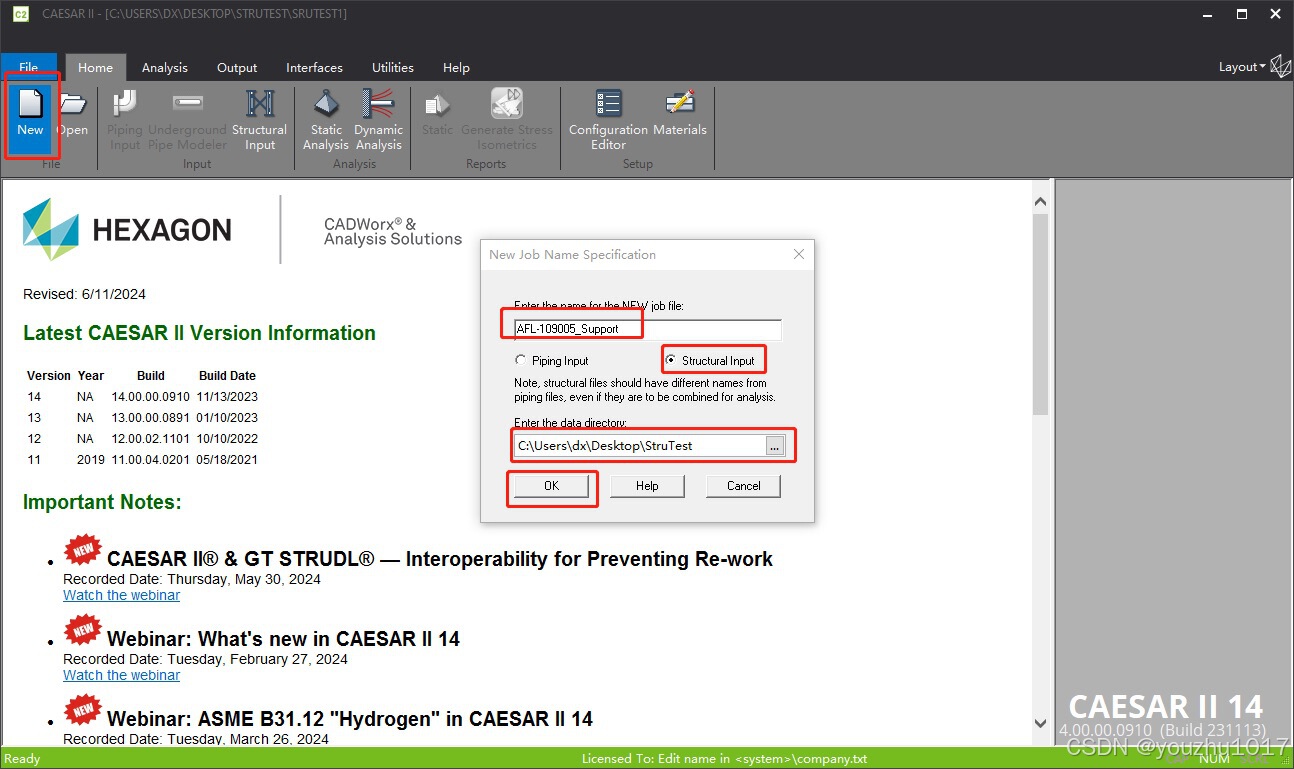Switch to the Home tab
1294x769 pixels.
pos(95,67)
